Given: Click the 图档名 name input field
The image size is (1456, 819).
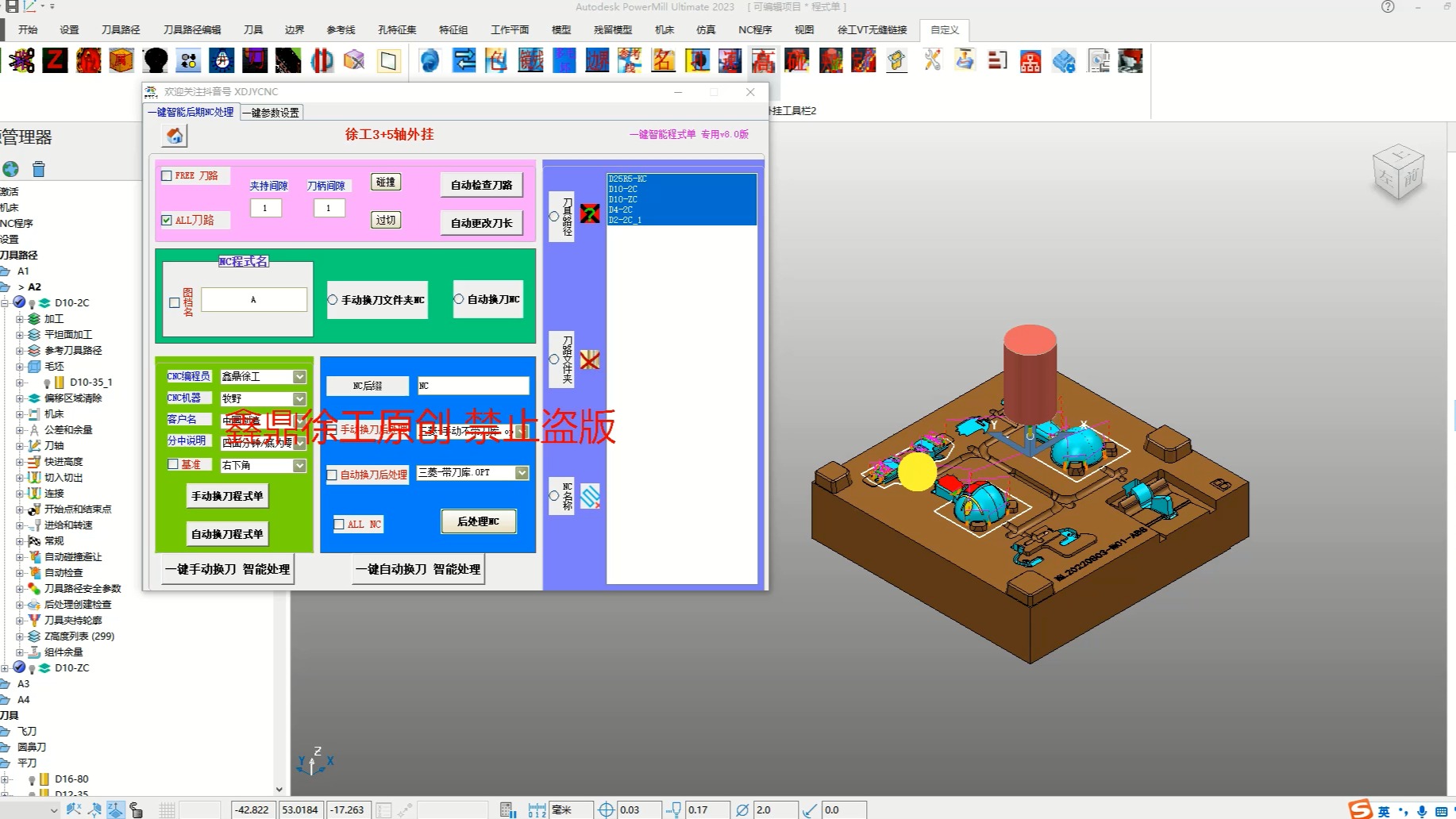Looking at the screenshot, I should pyautogui.click(x=254, y=300).
